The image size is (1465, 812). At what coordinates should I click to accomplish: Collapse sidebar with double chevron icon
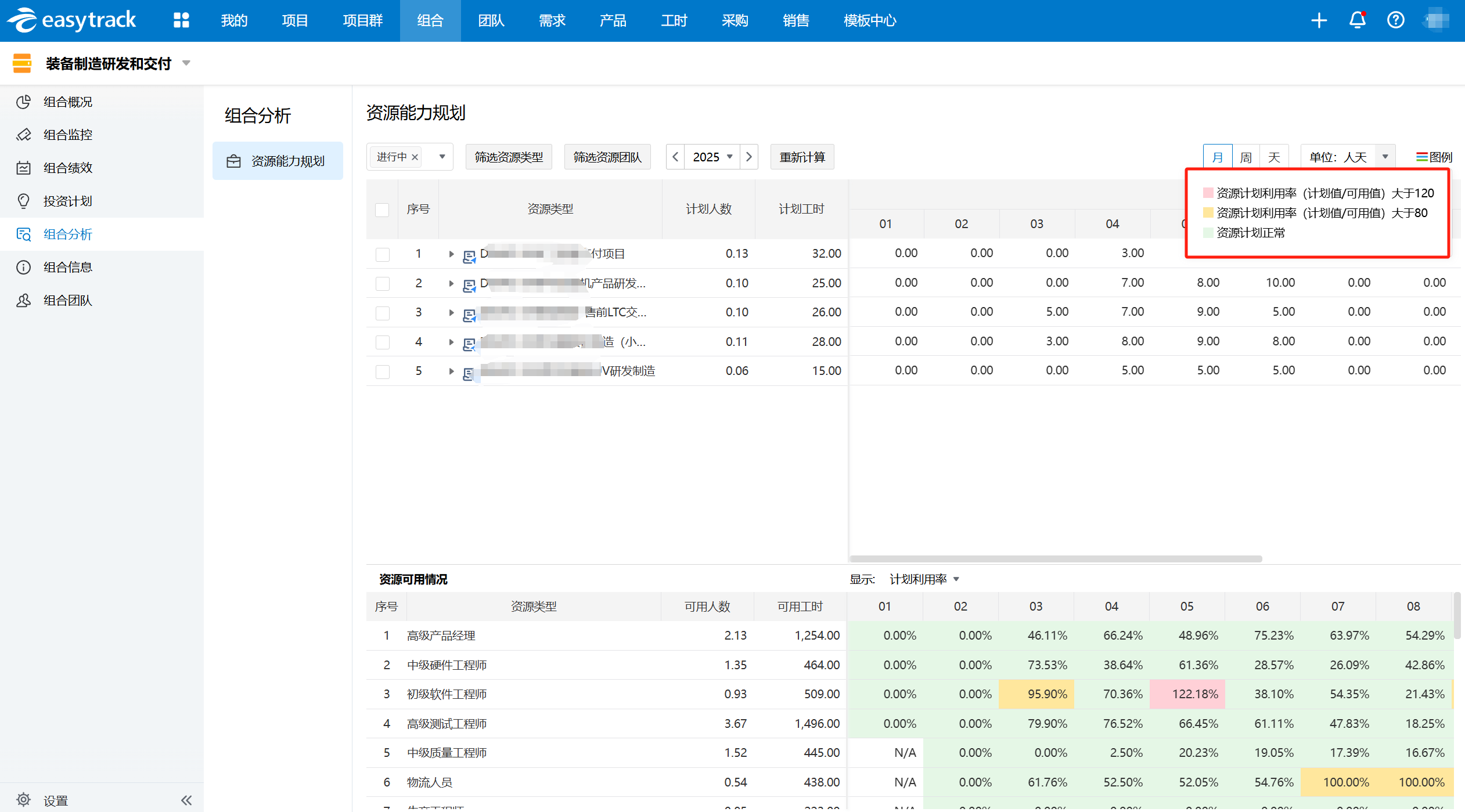[x=186, y=800]
